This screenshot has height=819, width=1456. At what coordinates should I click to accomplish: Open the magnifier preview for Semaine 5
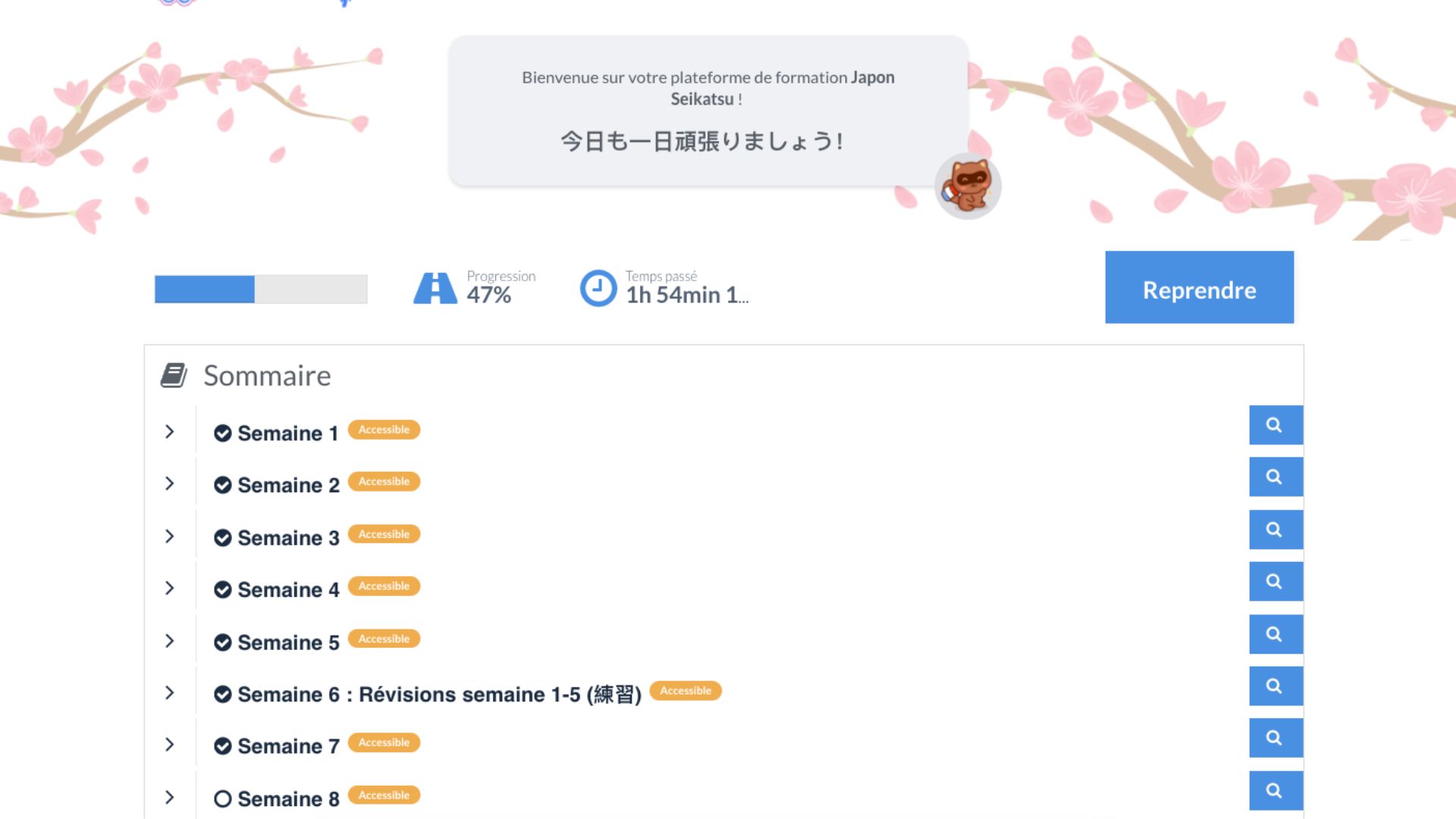pos(1276,634)
